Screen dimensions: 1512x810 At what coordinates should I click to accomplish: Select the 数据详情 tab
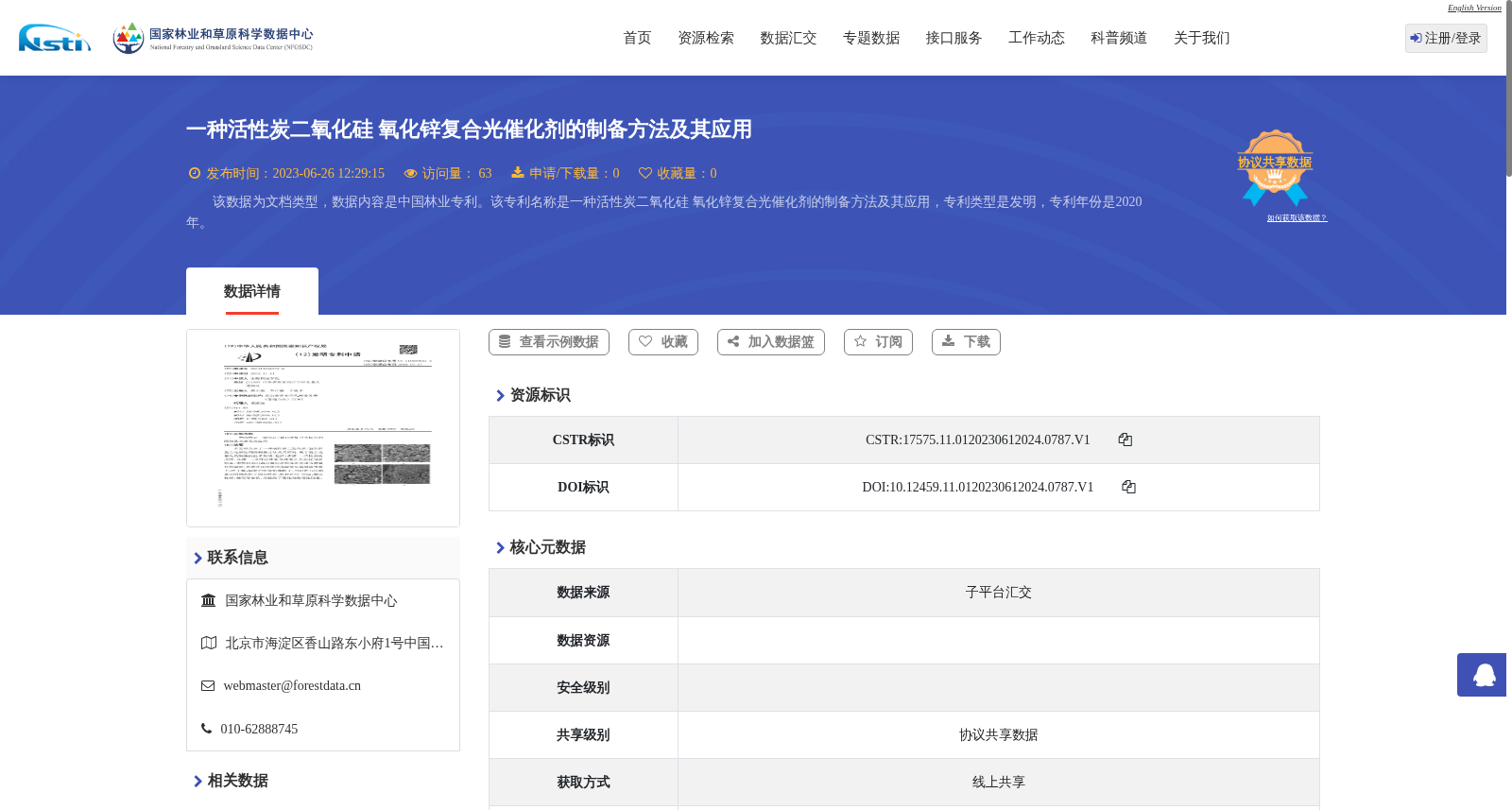(252, 291)
